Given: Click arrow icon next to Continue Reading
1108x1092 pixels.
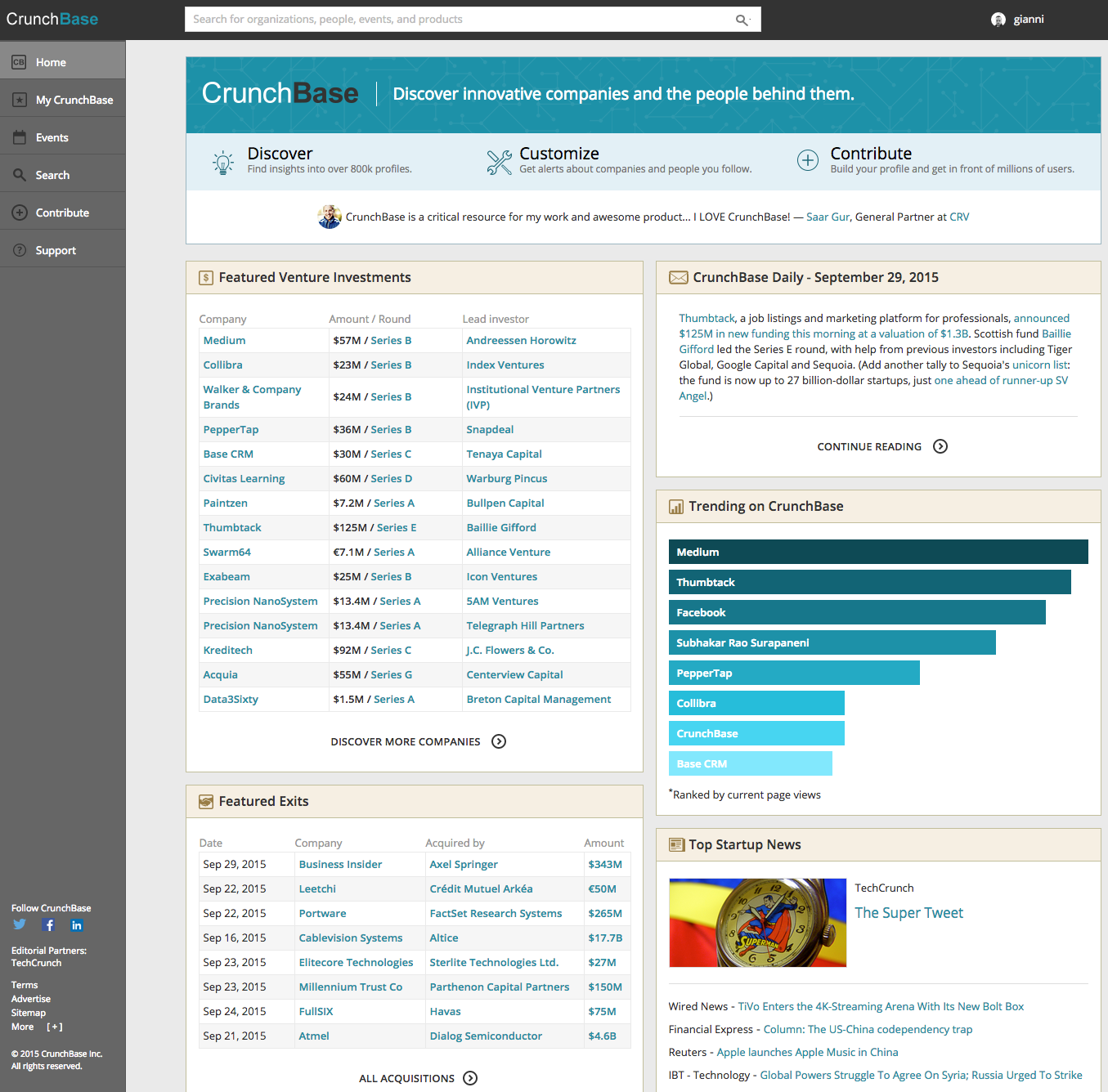Looking at the screenshot, I should pos(940,446).
